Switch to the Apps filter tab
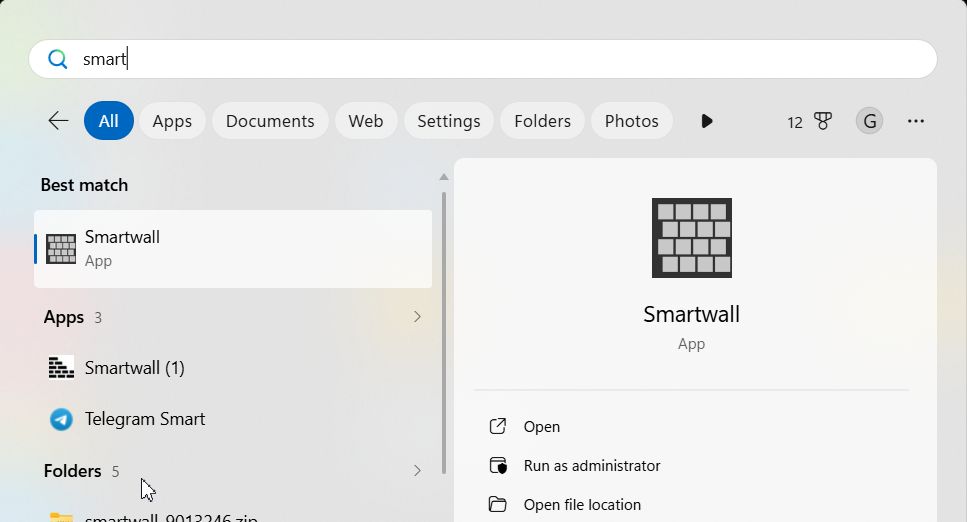 [x=172, y=121]
